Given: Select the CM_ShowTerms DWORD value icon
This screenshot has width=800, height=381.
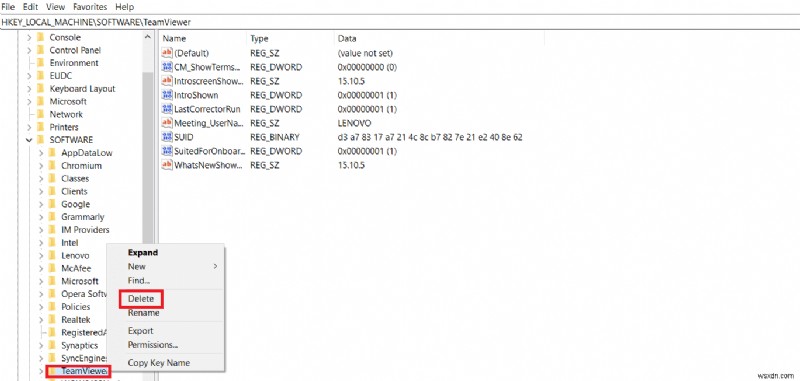Looking at the screenshot, I should (x=167, y=67).
